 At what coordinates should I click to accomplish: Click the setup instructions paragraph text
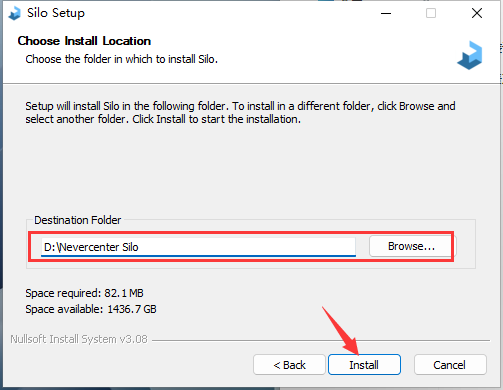[x=240, y=113]
